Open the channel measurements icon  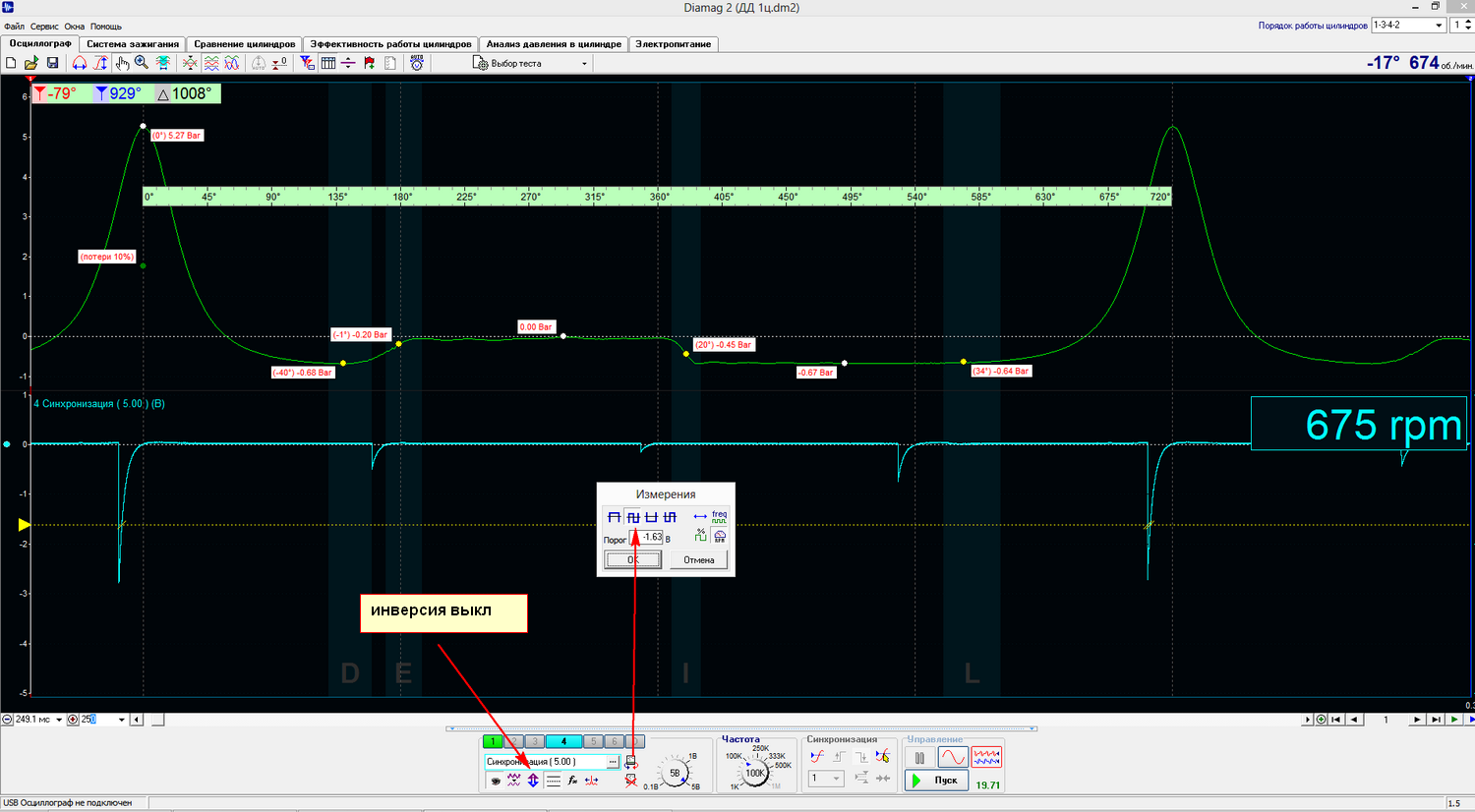point(630,762)
